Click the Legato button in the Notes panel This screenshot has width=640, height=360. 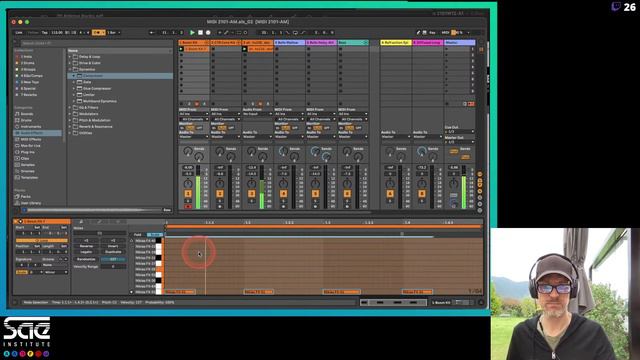86,252
